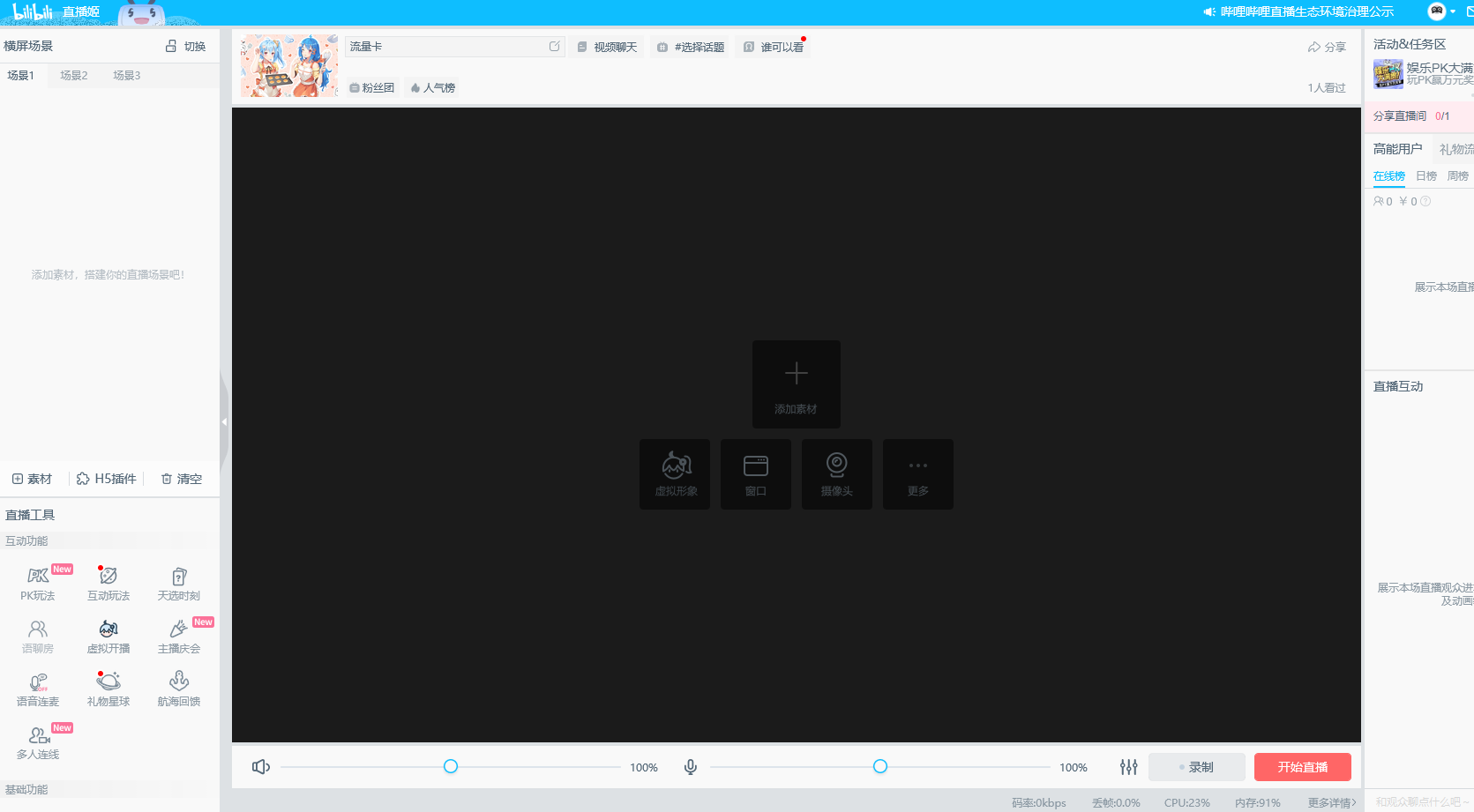Switch to 场景3 tab

click(126, 76)
